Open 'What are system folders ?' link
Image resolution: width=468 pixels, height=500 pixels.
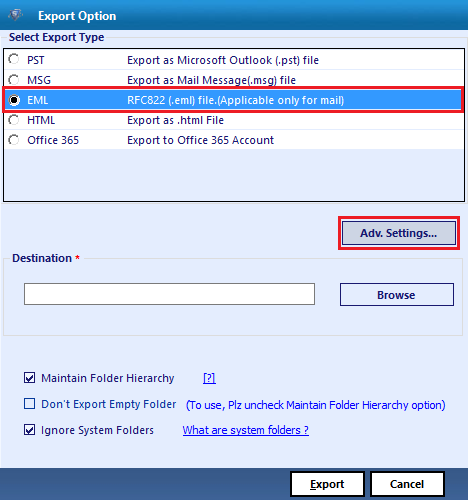point(246,430)
